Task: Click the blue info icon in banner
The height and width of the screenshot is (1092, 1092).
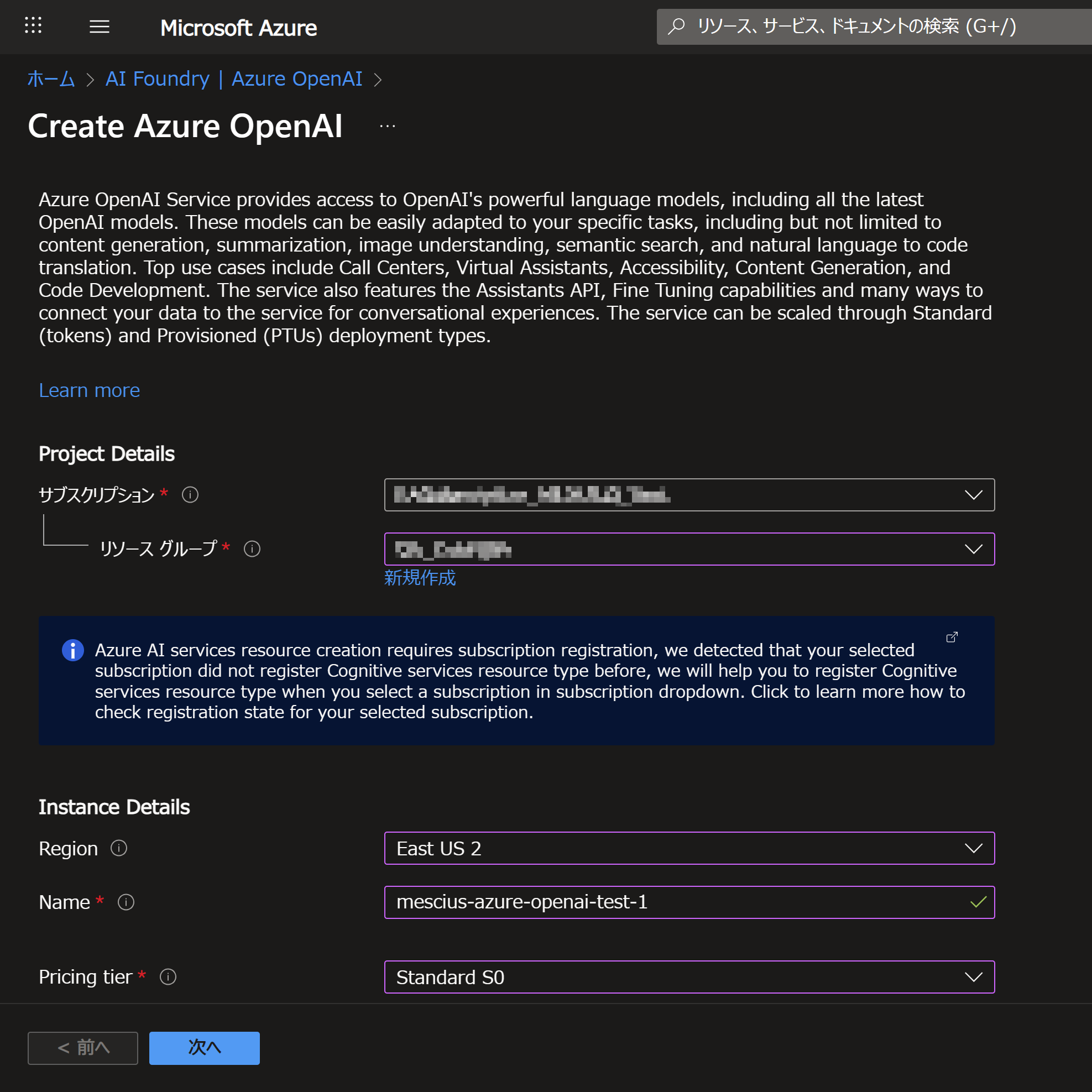Action: [73, 650]
